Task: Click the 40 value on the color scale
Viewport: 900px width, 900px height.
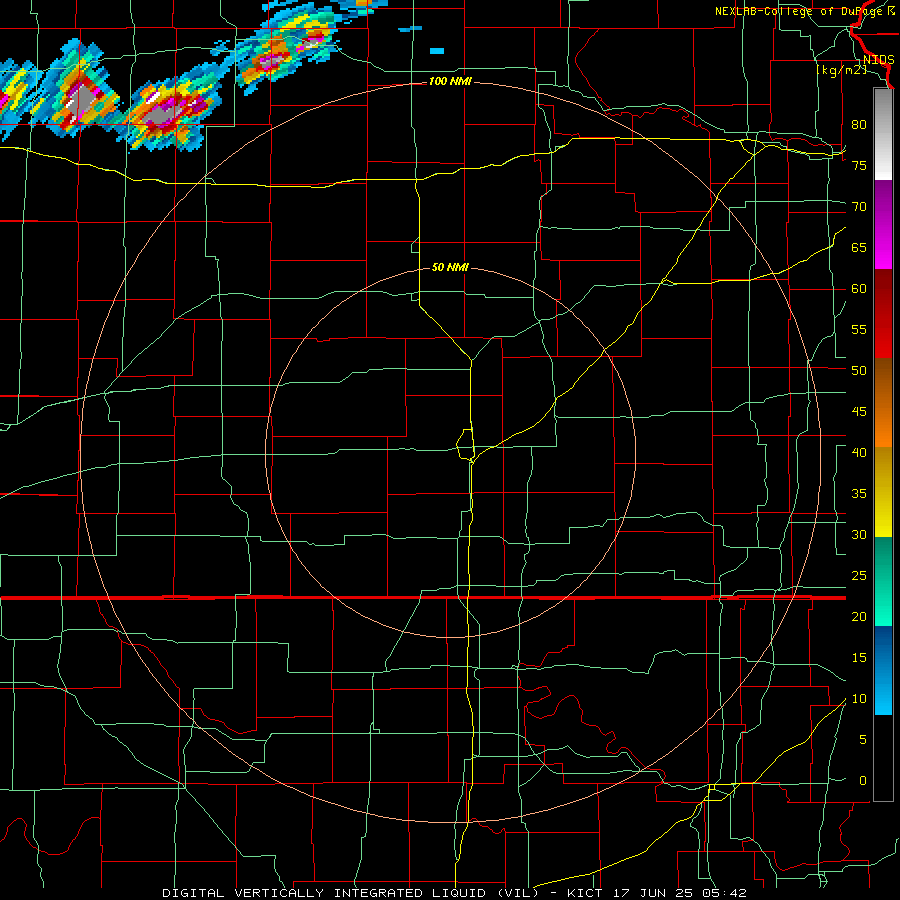Action: (x=859, y=453)
